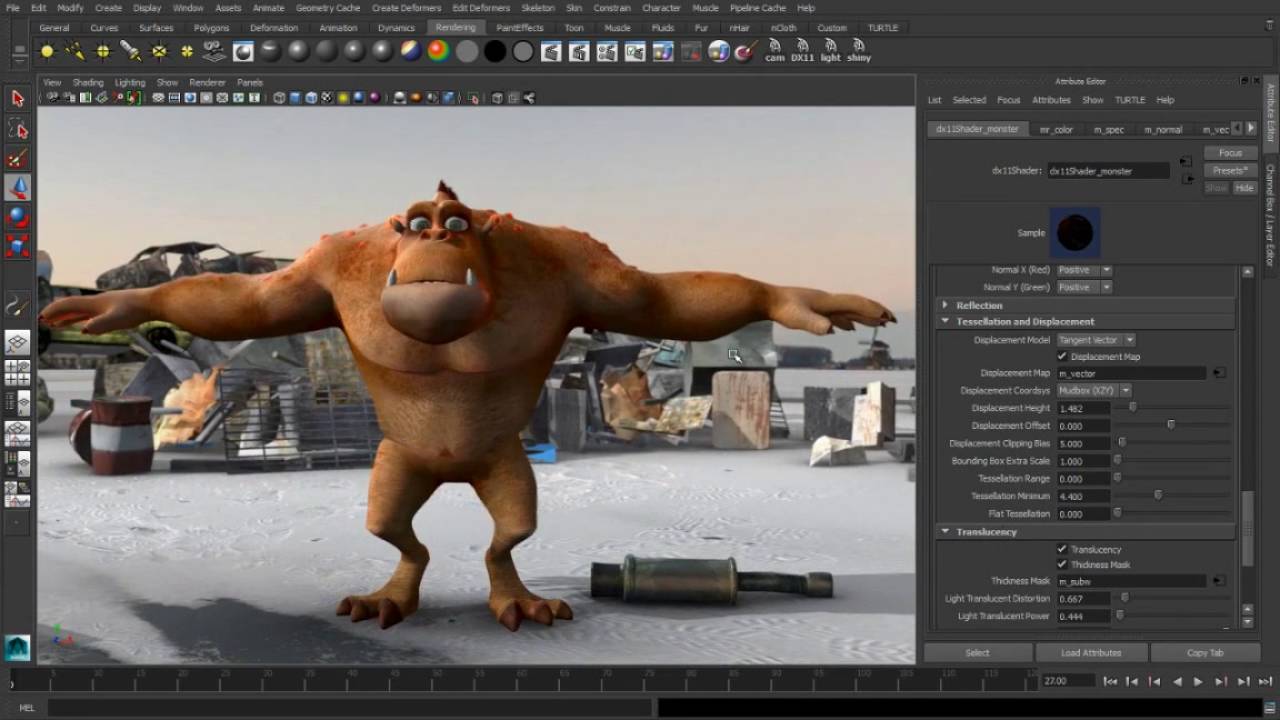Viewport: 1280px width, 720px height.
Task: Click the input connection icon beside dx11Shader name
Action: 1186,161
